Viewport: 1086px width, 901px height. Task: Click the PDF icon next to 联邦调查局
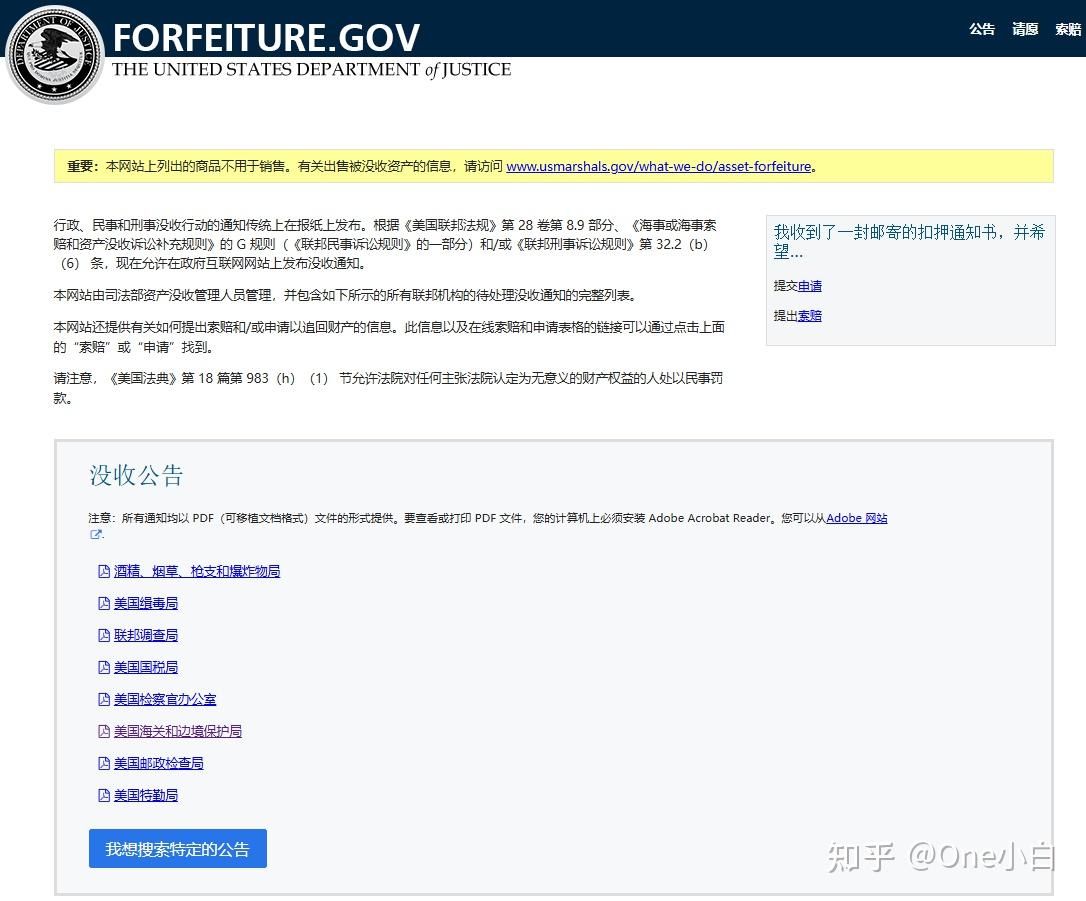pyautogui.click(x=104, y=634)
